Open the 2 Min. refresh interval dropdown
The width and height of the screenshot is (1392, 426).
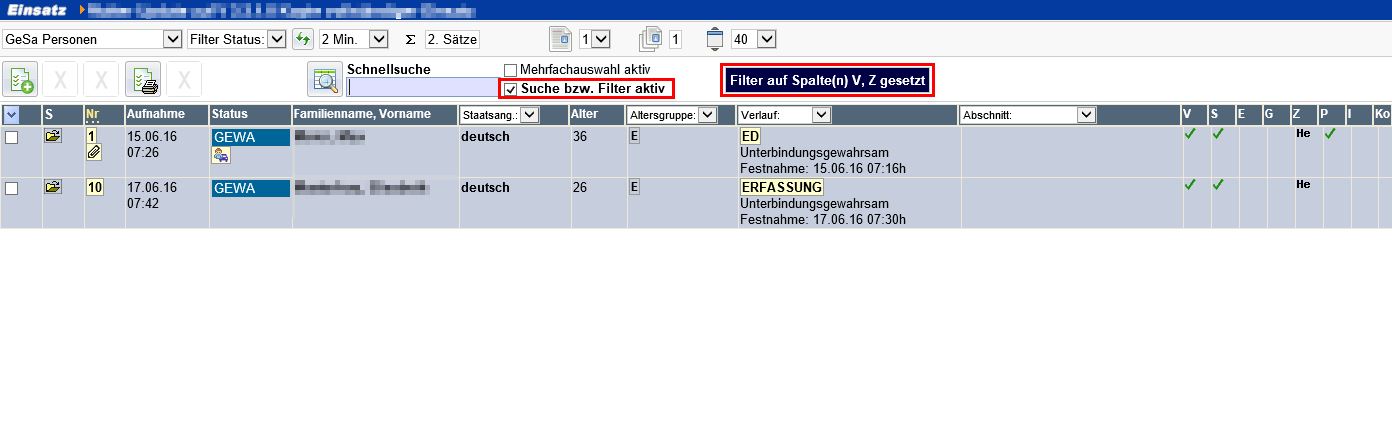click(x=353, y=39)
